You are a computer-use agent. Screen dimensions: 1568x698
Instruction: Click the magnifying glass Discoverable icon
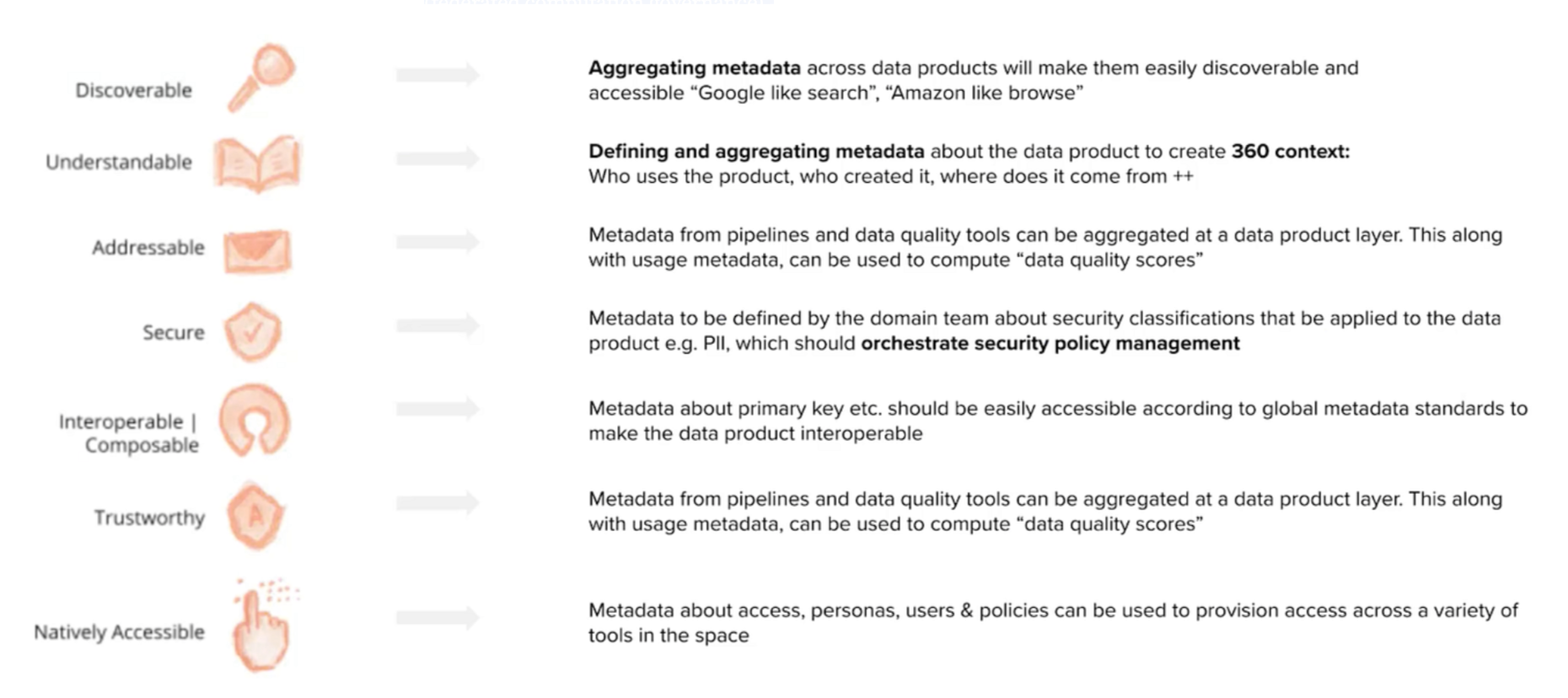pyautogui.click(x=262, y=77)
